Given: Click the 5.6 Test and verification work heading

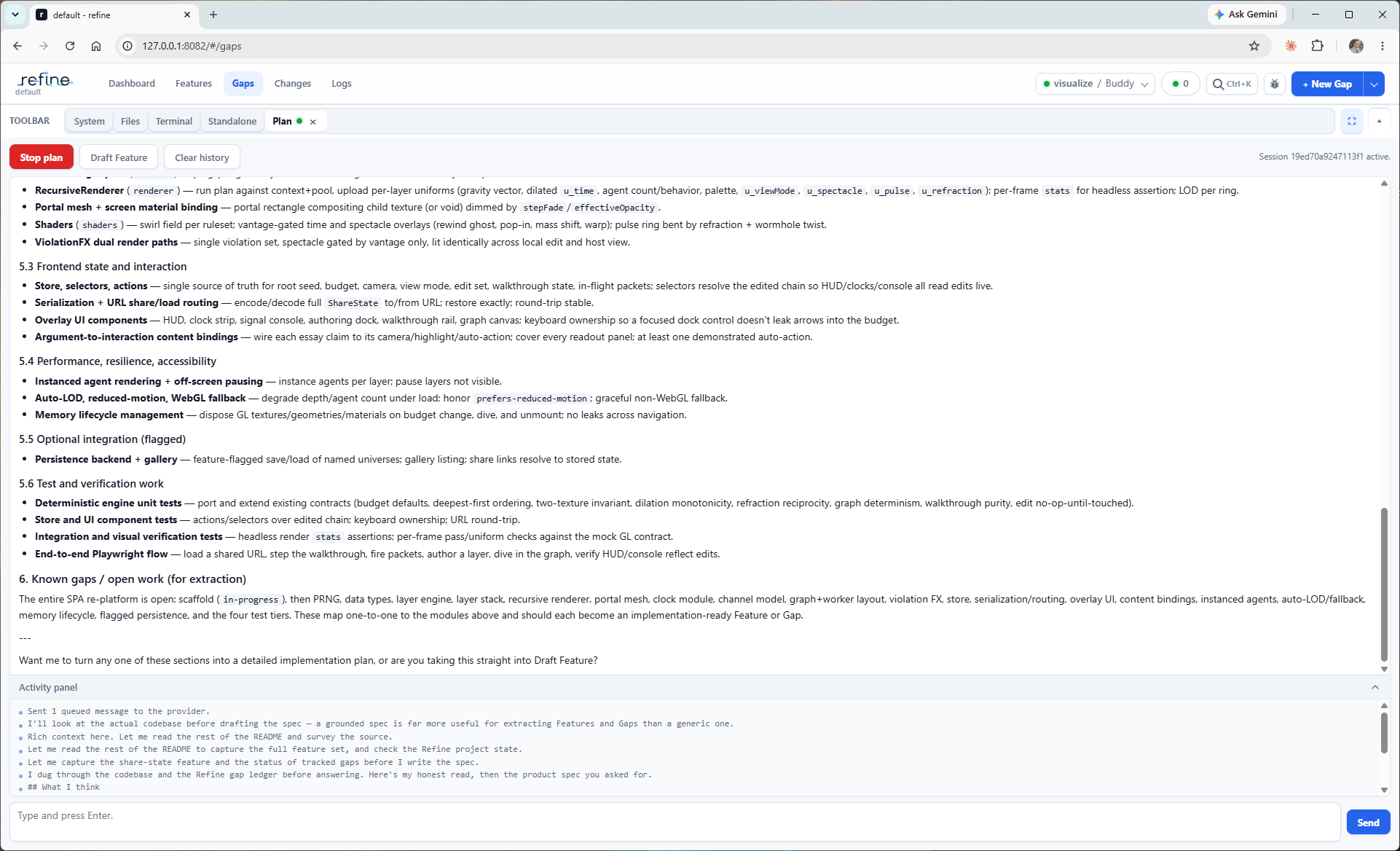Looking at the screenshot, I should point(91,484).
